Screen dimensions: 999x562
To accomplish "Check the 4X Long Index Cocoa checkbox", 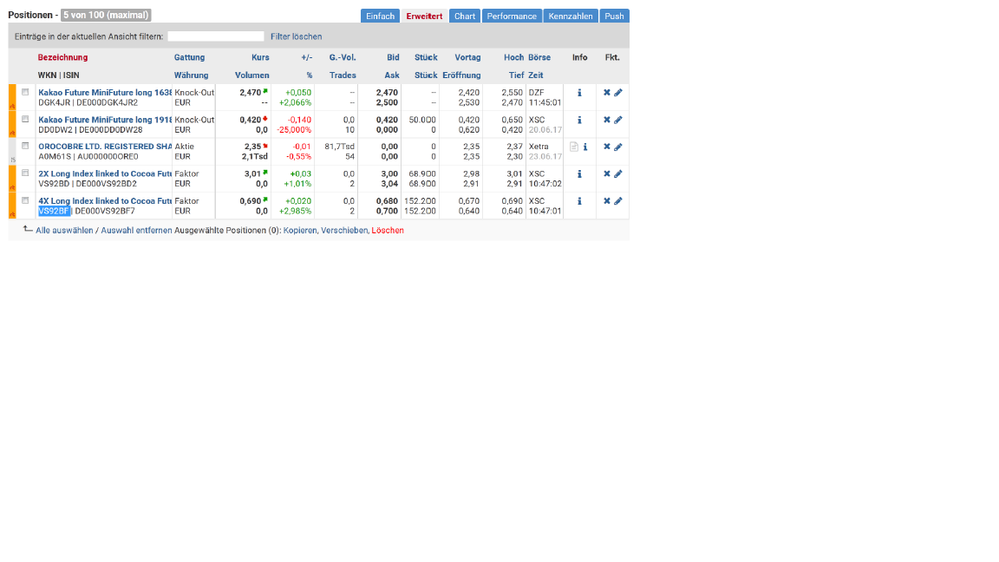I will (x=26, y=200).
